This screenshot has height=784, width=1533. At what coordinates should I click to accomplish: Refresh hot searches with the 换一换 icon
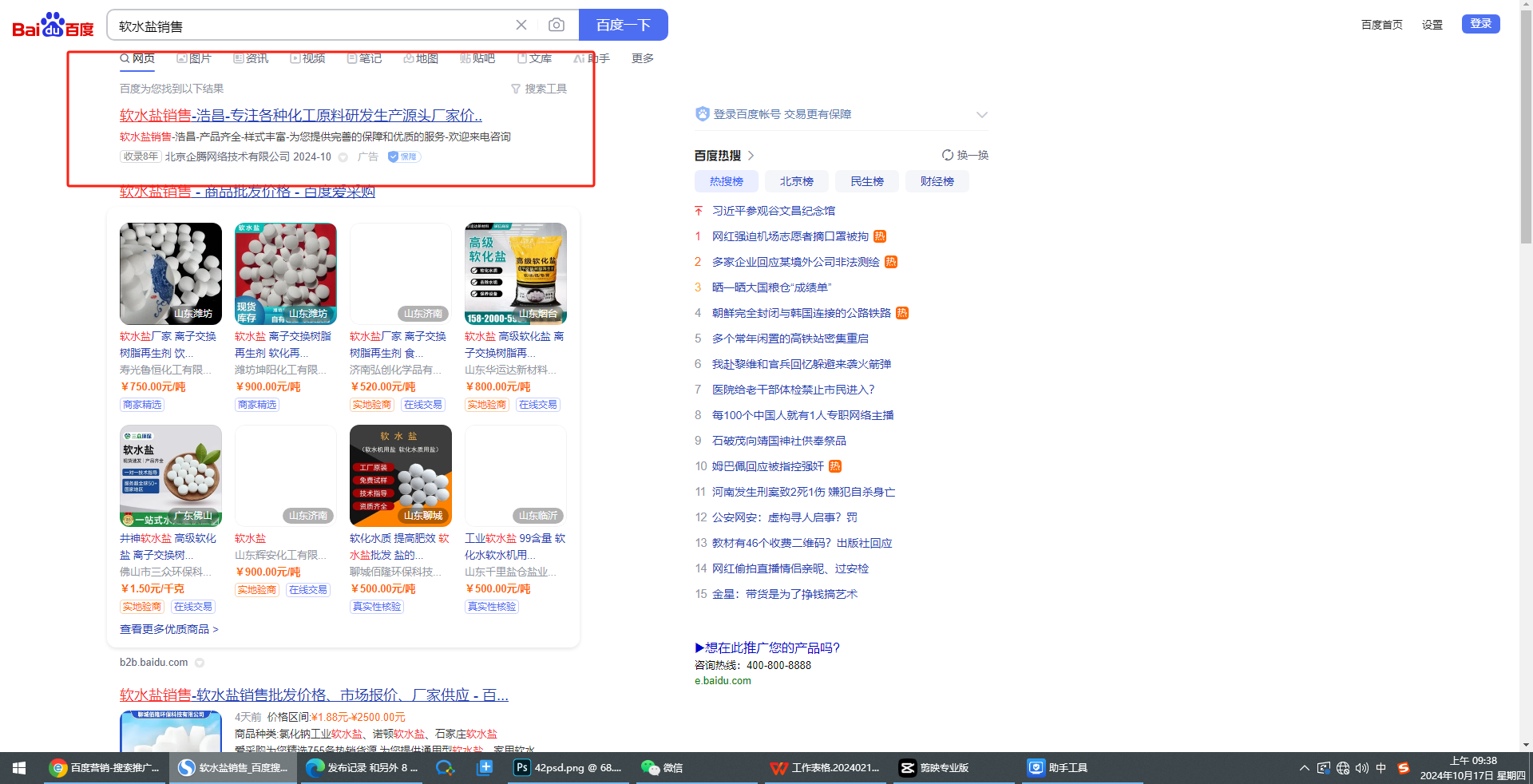coord(948,155)
